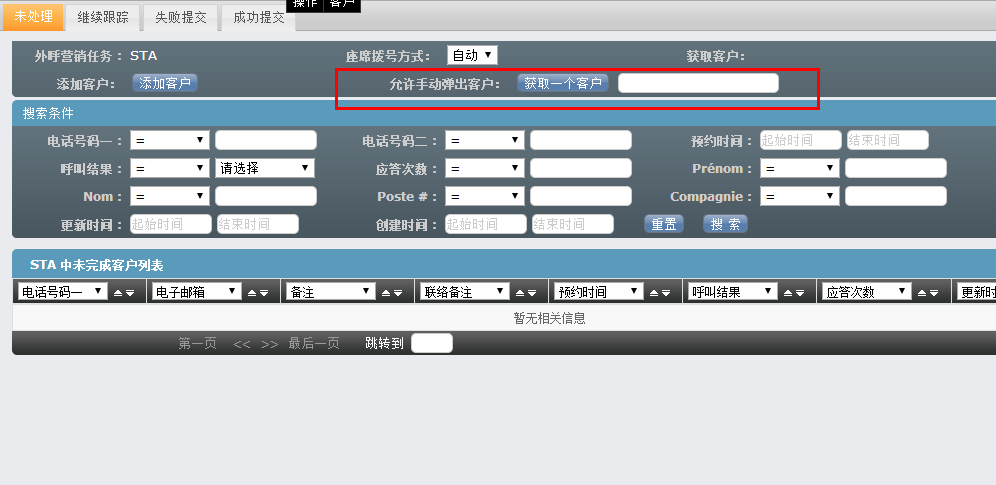Click 获取一个客户 button
996x485 pixels.
tap(562, 83)
